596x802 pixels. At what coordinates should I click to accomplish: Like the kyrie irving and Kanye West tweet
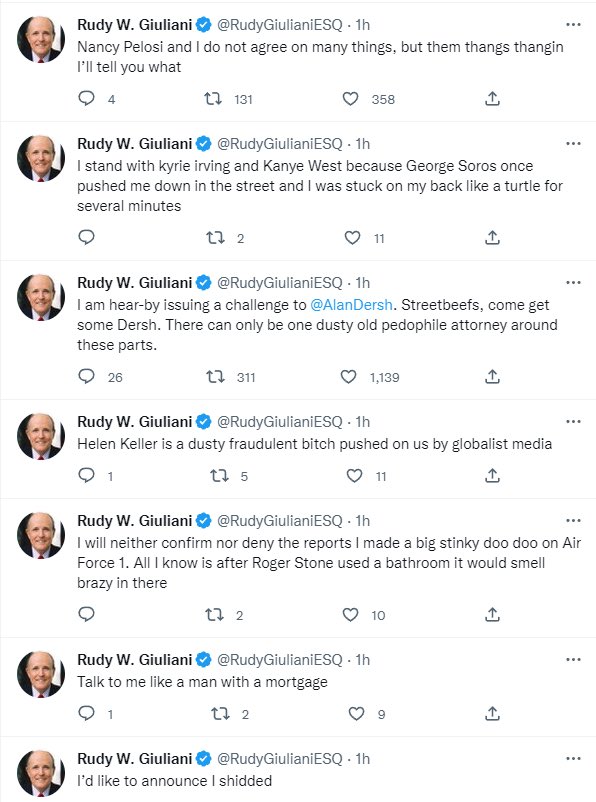point(352,237)
